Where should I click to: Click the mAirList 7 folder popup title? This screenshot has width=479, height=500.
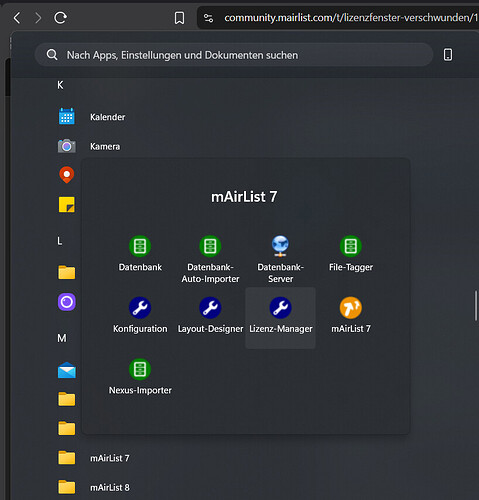pyautogui.click(x=244, y=197)
